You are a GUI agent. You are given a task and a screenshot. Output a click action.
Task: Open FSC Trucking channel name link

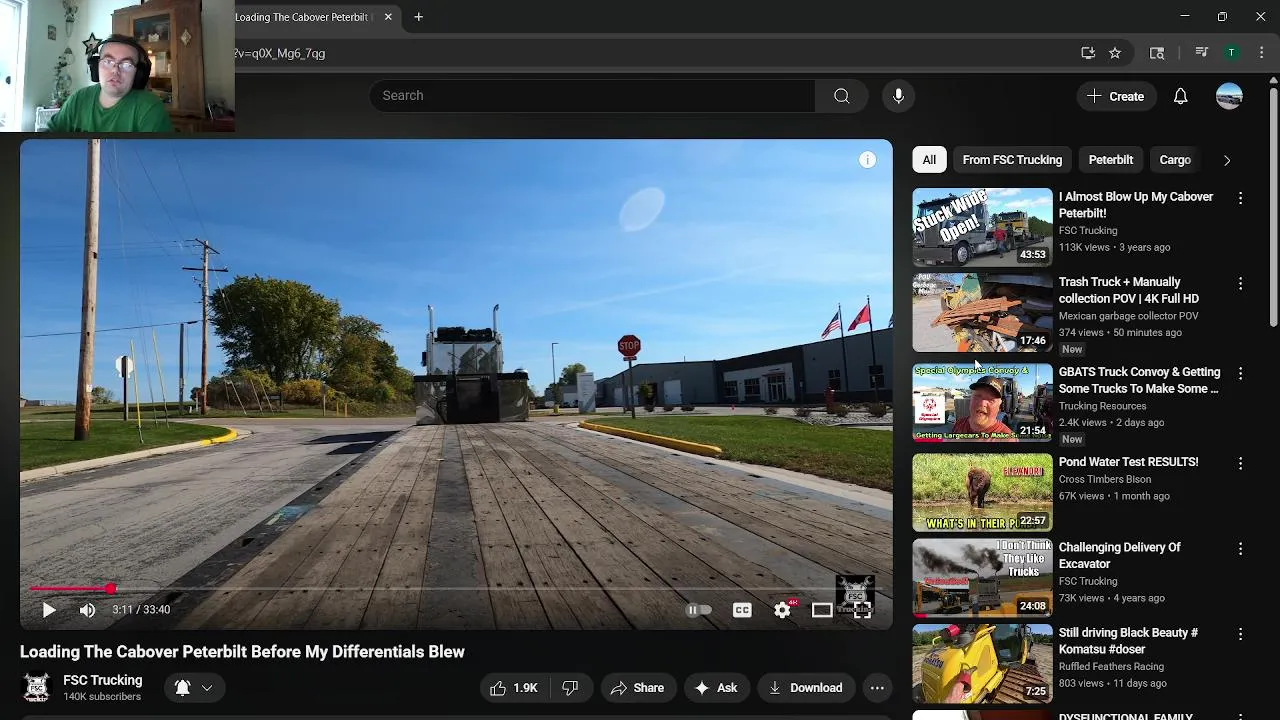point(102,680)
